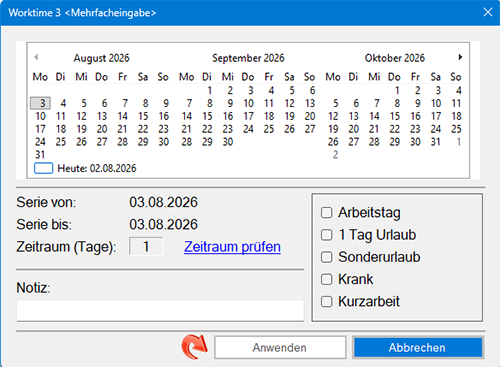Click grayed November 2 below Oktober
The width and height of the screenshot is (500, 367).
pyautogui.click(x=335, y=155)
